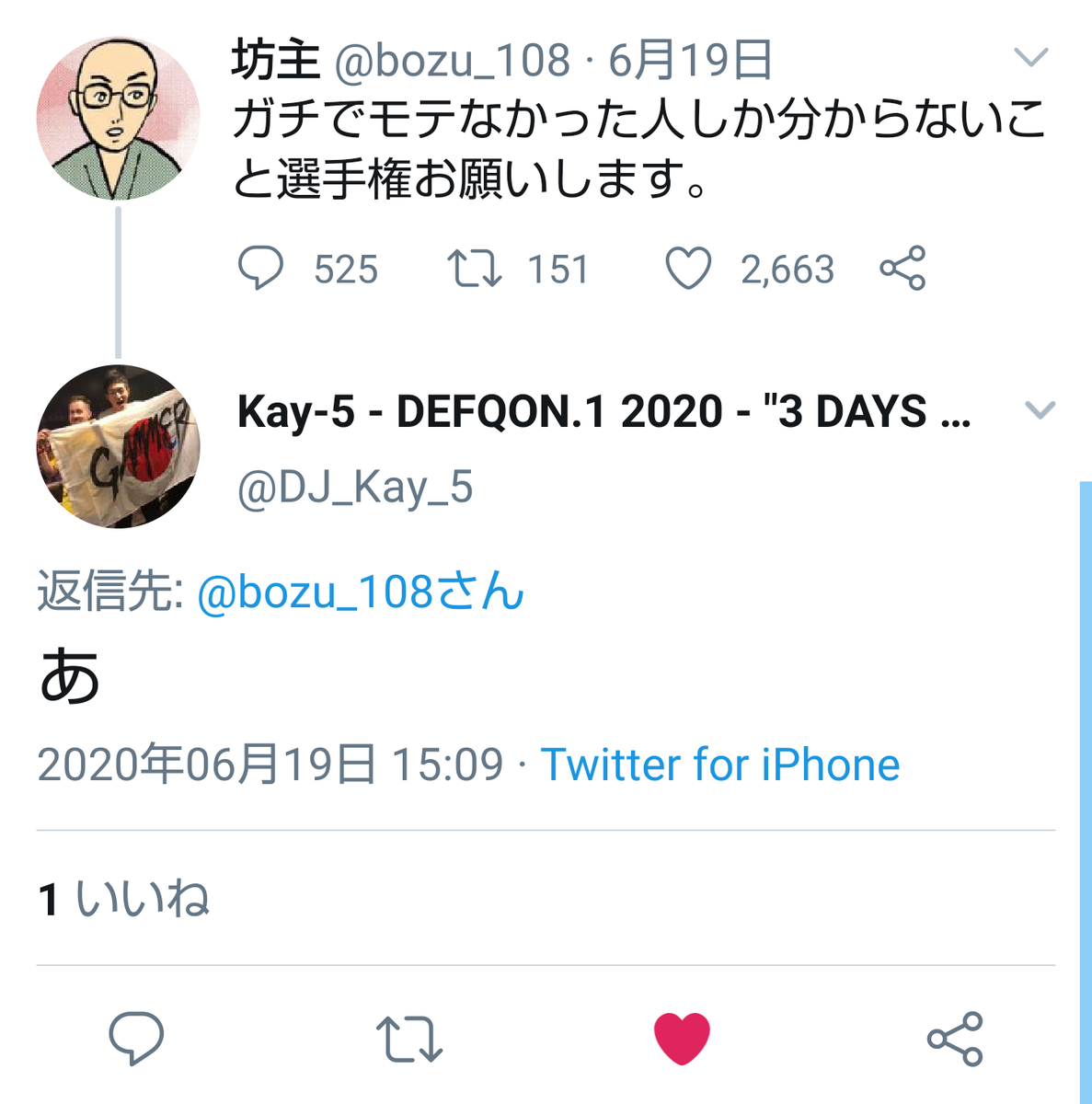
Task: Open the 2020年06月19日 15:09 timestamp
Action: [x=270, y=765]
